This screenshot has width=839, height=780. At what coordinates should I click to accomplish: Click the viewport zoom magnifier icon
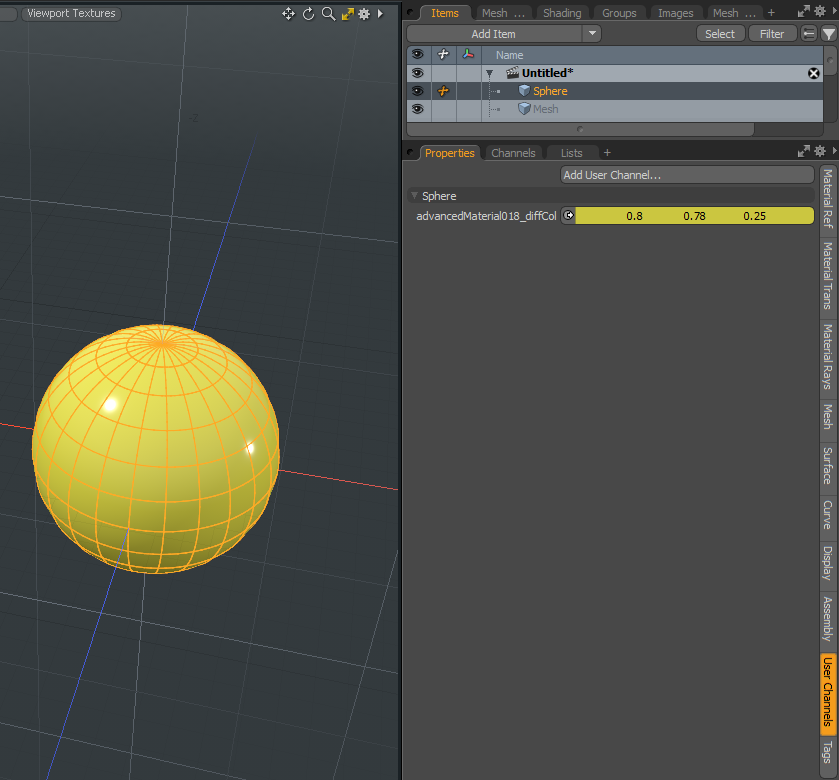pos(328,14)
